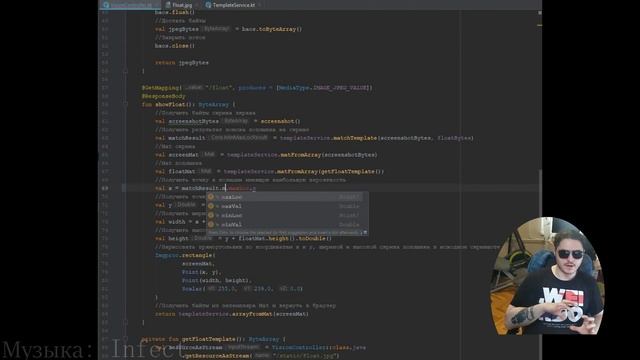Click 'Imgproc.rectangle' call in code
Viewport: 640px width, 360px height.
click(x=184, y=255)
